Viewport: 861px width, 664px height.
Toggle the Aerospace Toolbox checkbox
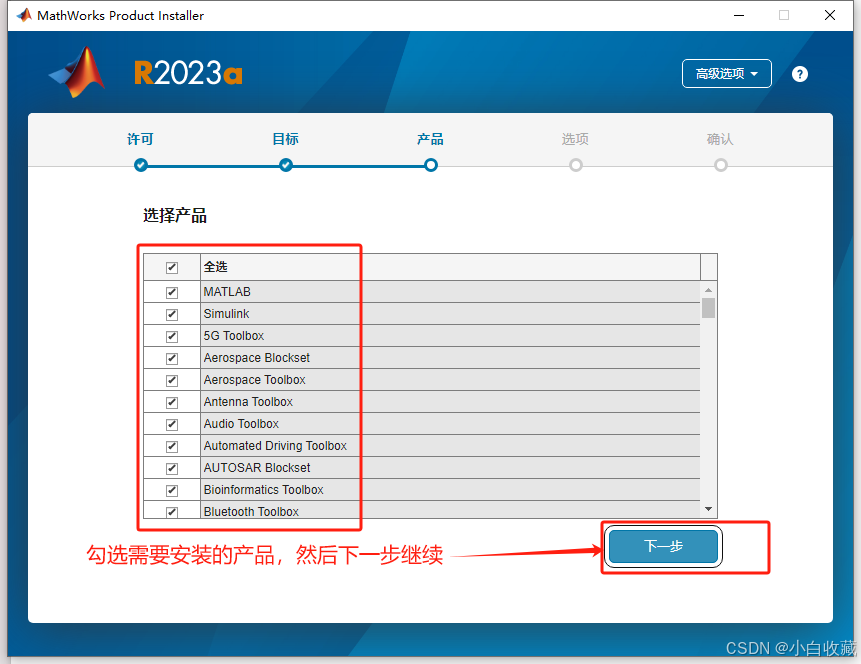coord(172,380)
